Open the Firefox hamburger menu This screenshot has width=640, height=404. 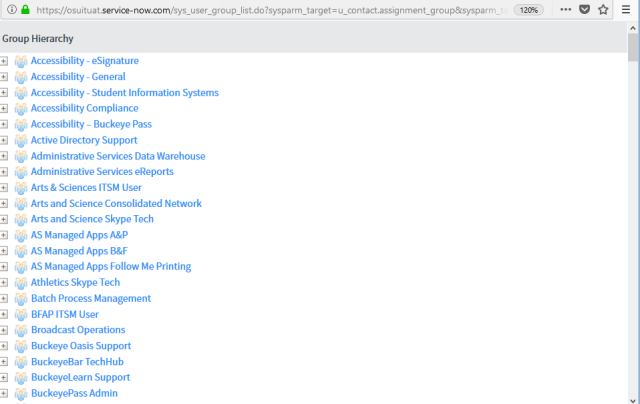[626, 9]
